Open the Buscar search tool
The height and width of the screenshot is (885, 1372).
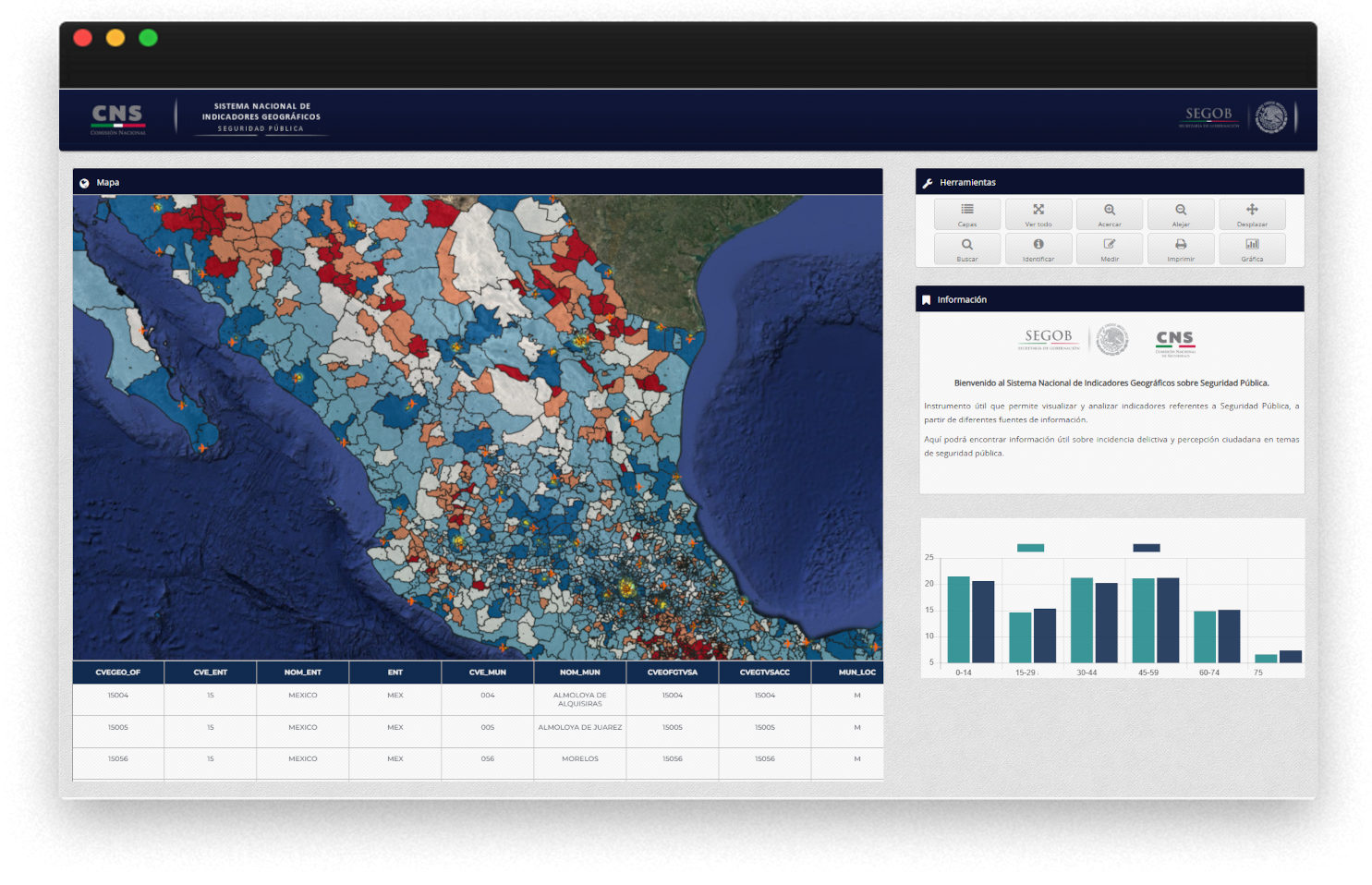[966, 249]
